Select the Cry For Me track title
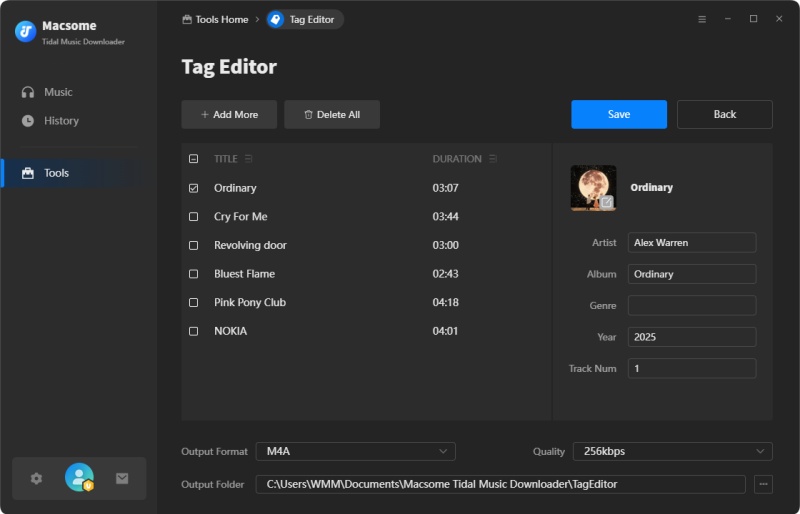Viewport: 800px width, 514px height. [240, 216]
